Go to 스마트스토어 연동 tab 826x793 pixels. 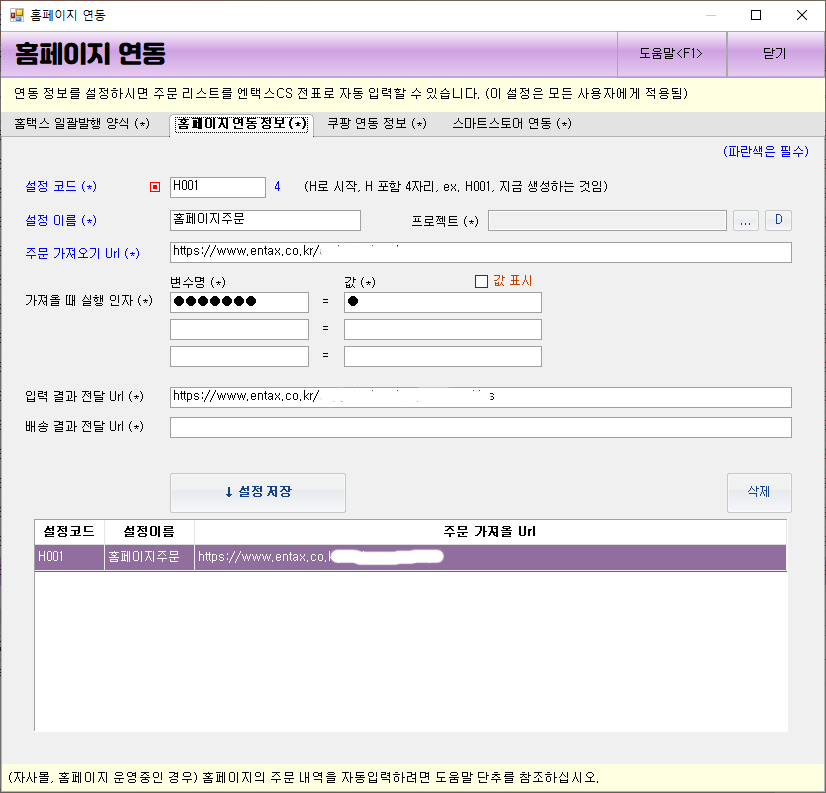(511, 124)
